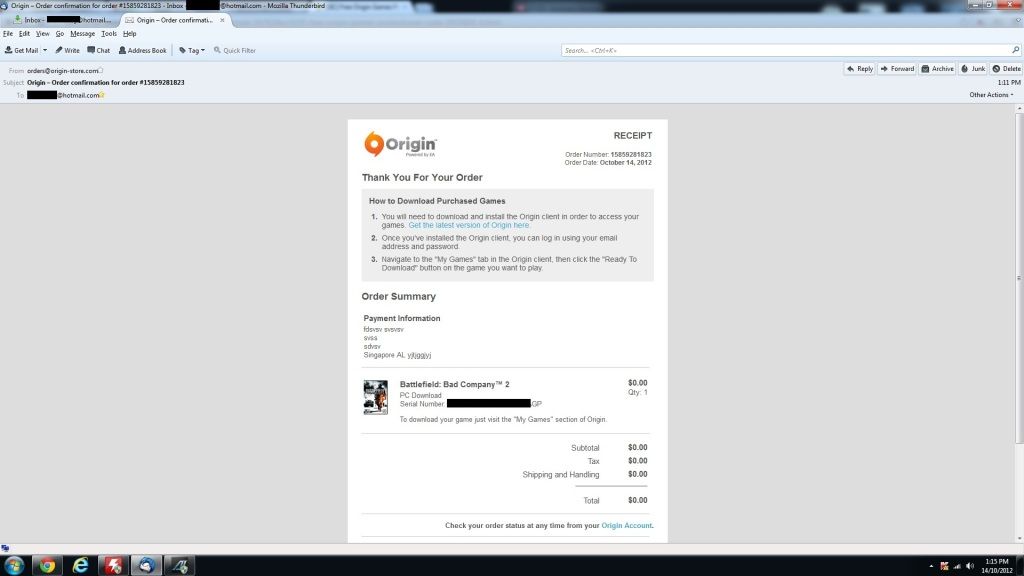Click the star beside the hotmail recipient

point(103,95)
